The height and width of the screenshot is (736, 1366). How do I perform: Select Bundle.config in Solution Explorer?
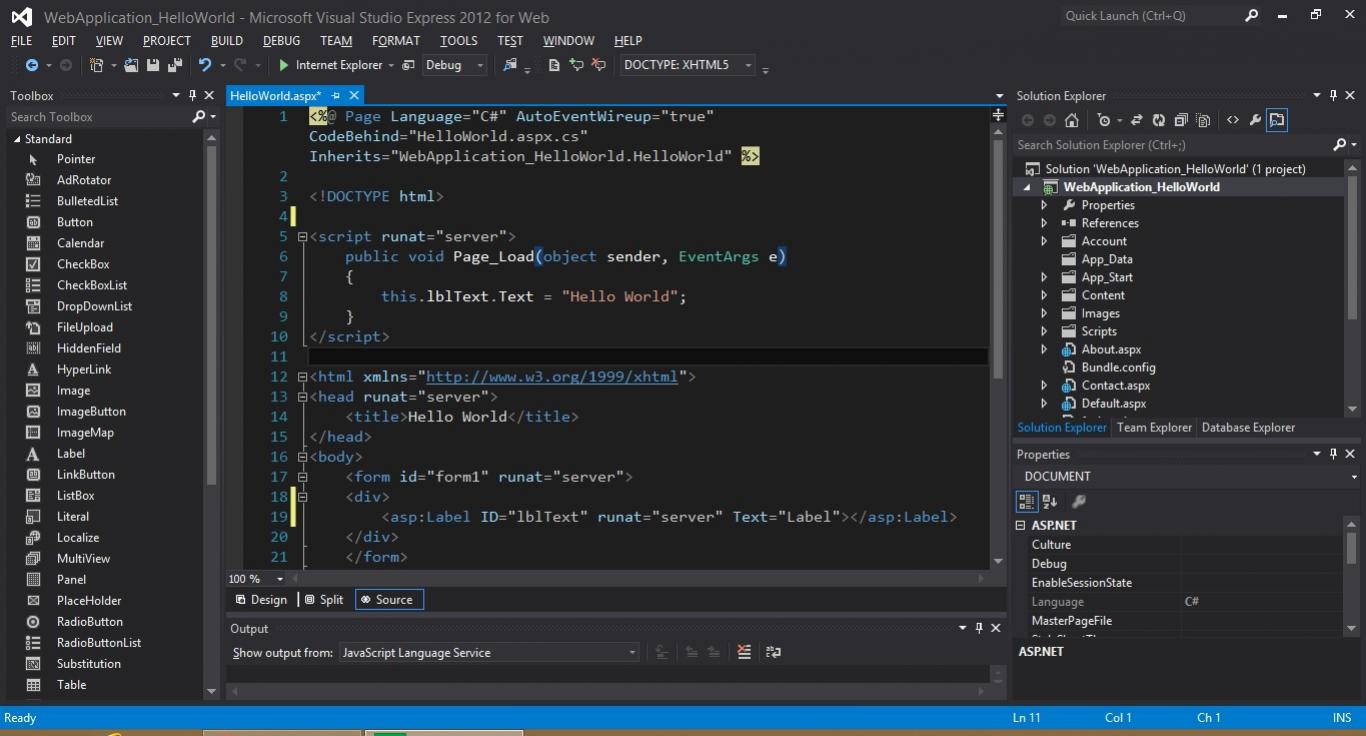point(1118,367)
